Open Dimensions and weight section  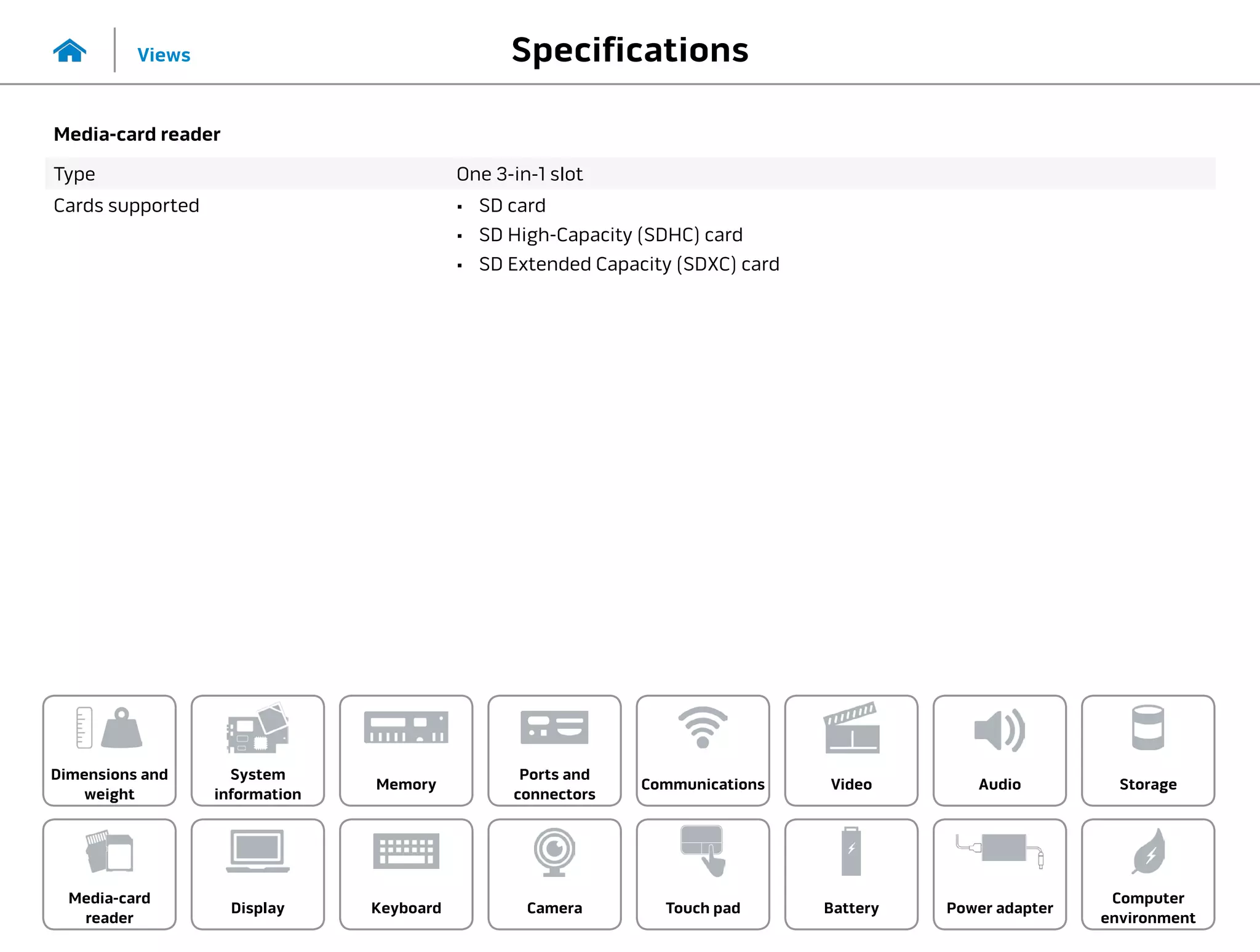point(110,750)
